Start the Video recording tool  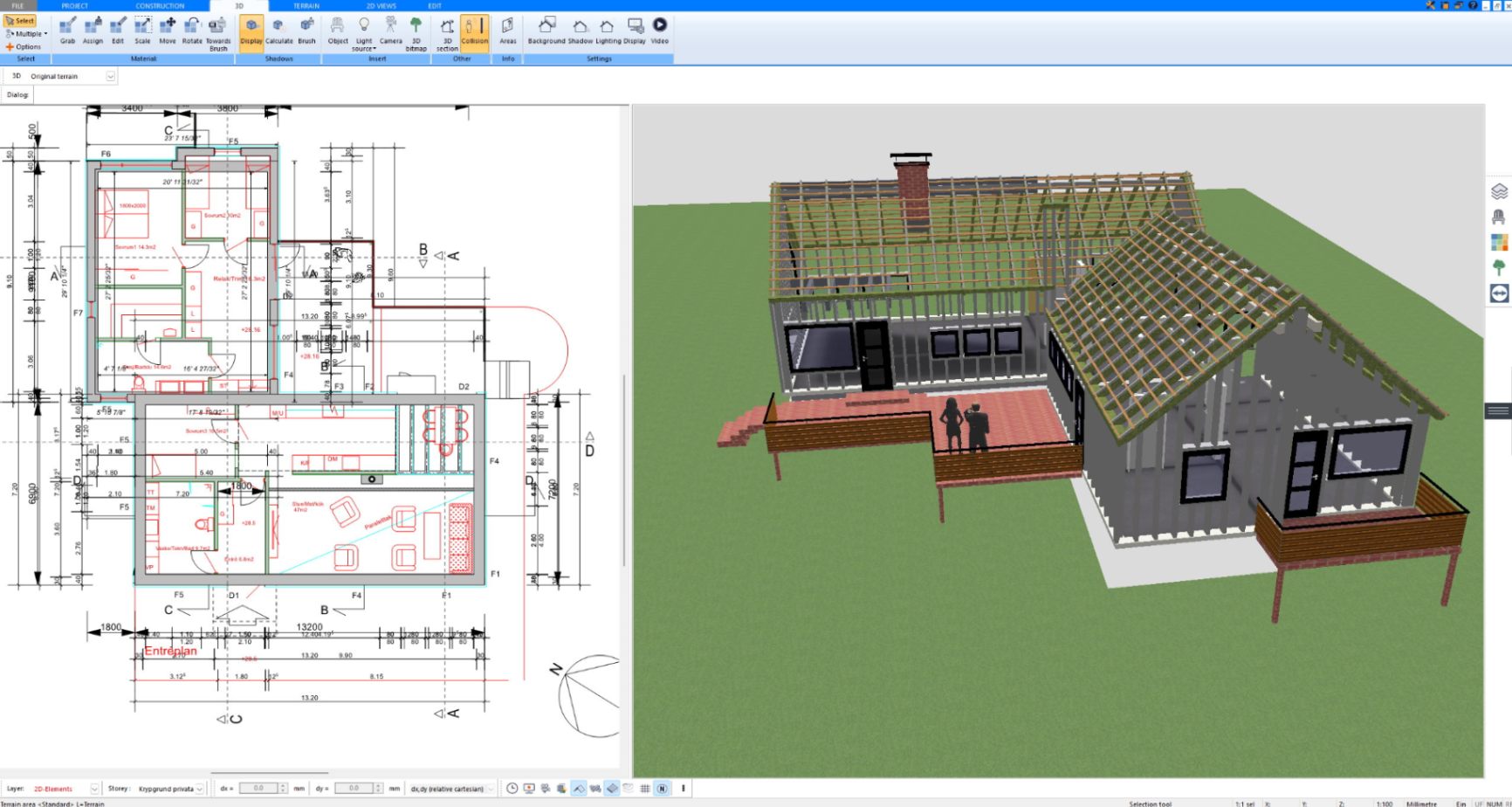tap(660, 31)
